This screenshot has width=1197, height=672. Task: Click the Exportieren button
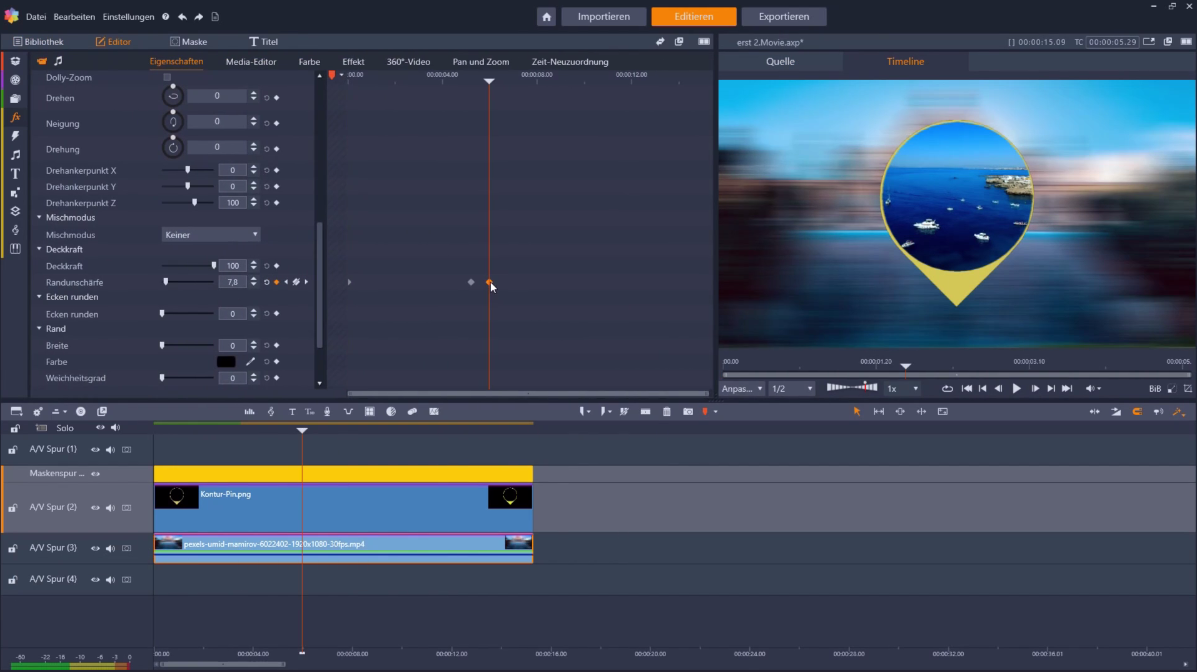point(783,16)
